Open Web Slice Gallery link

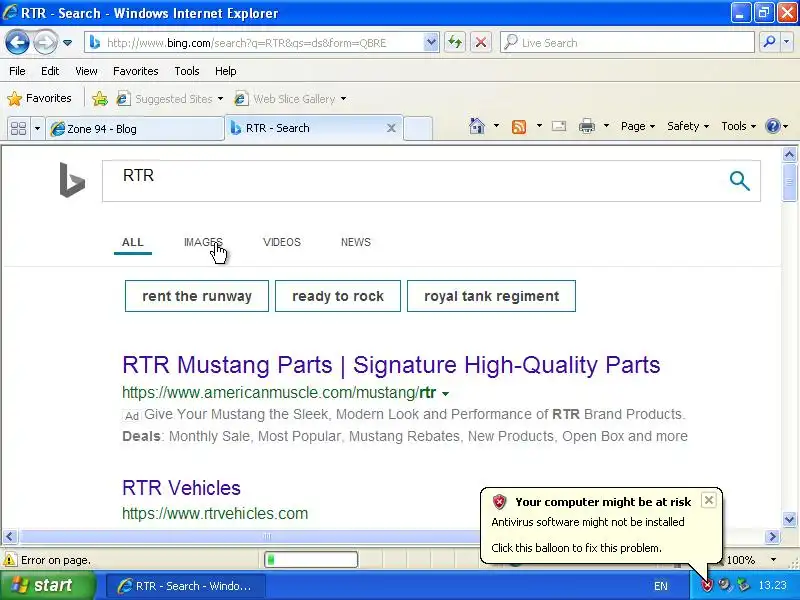pos(290,98)
